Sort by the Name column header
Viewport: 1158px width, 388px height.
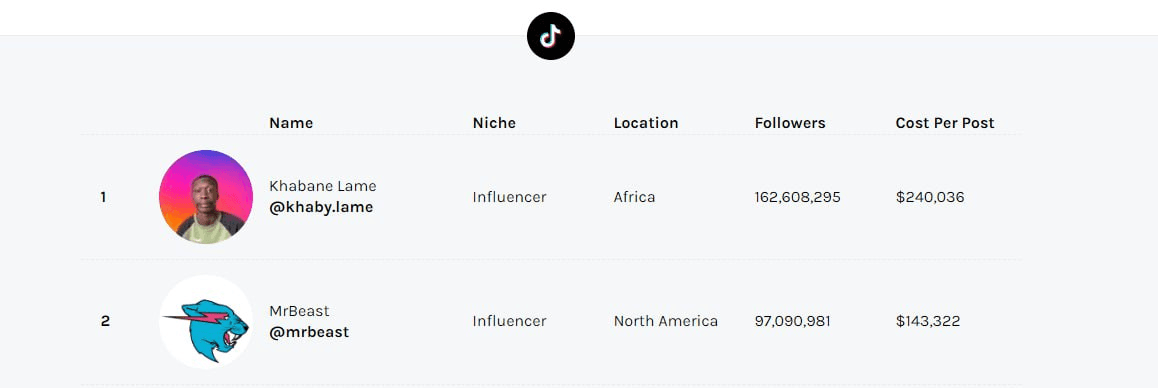click(x=291, y=123)
